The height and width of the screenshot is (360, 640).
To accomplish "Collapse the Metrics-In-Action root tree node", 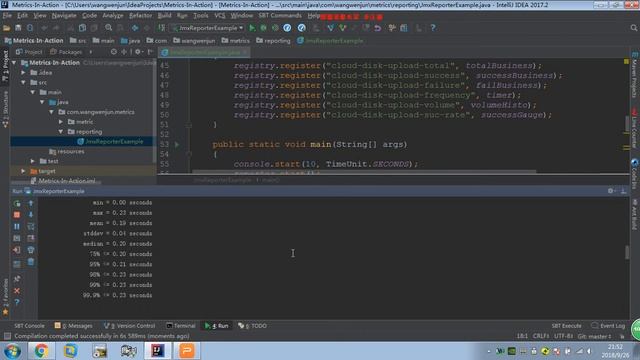I will [x=14, y=62].
